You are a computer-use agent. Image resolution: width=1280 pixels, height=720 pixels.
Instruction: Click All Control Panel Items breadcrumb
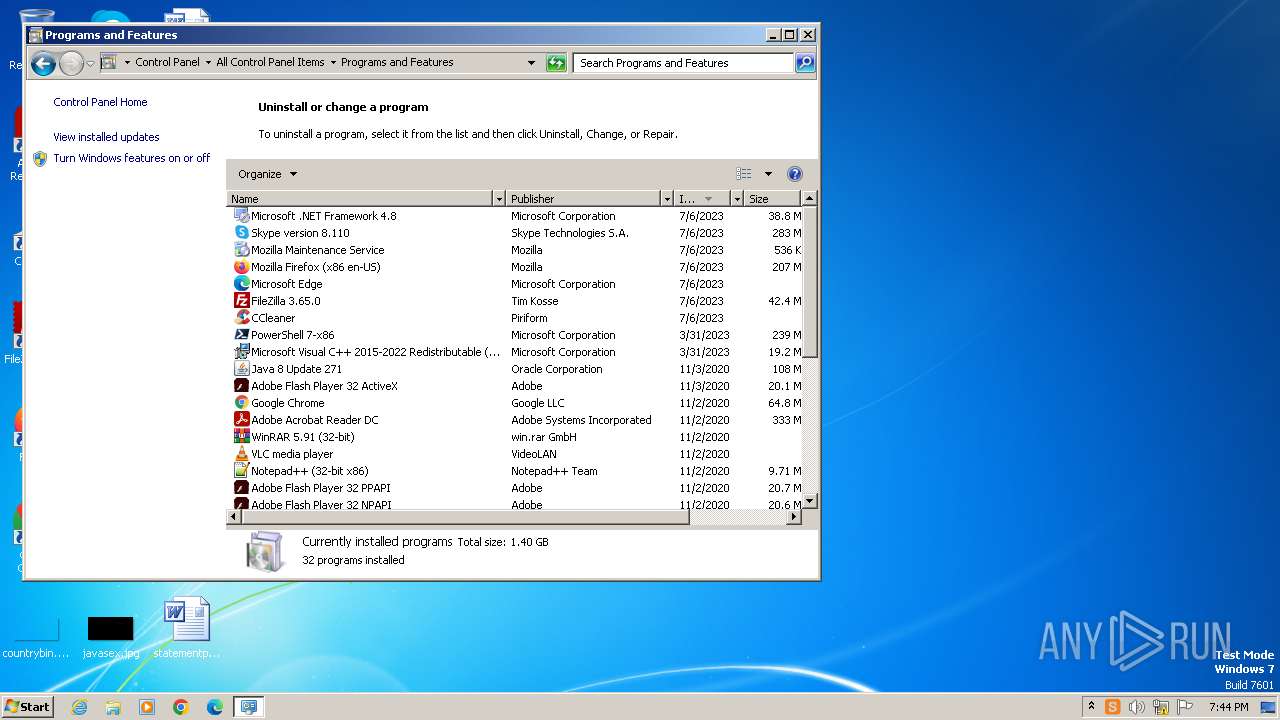tap(270, 62)
